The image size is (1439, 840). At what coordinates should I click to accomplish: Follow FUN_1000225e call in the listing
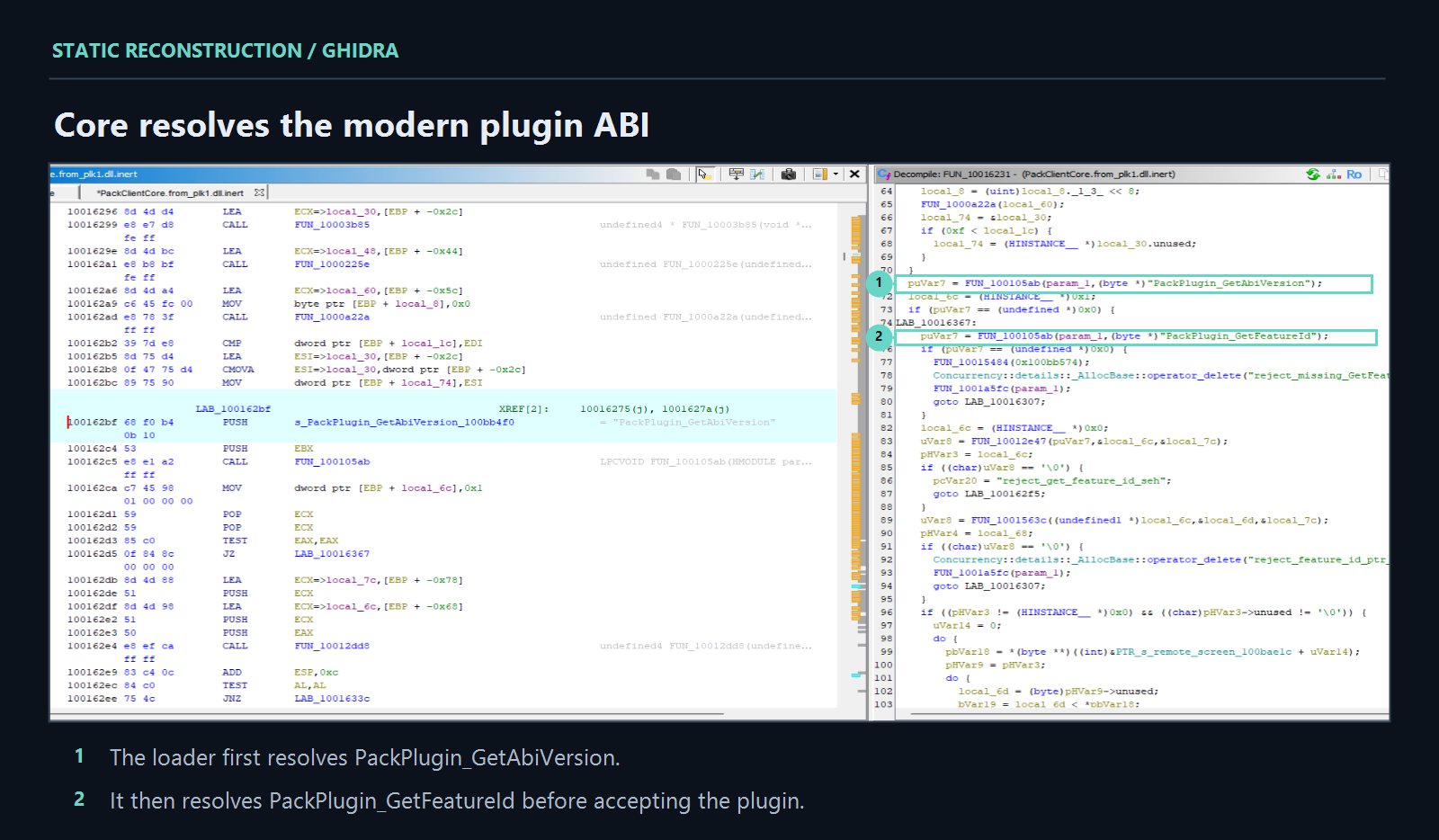332,264
